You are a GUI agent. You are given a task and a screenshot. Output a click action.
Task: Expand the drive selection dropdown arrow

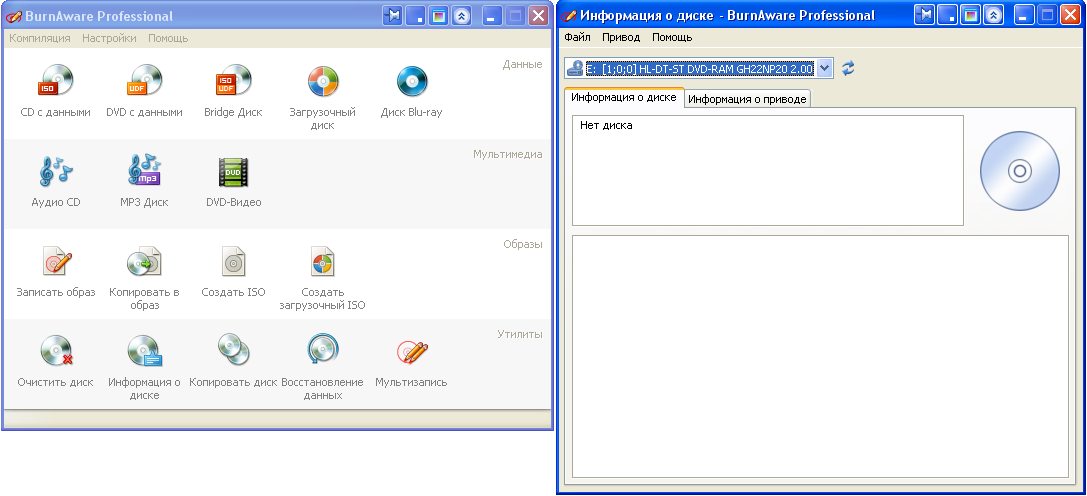pyautogui.click(x=824, y=68)
